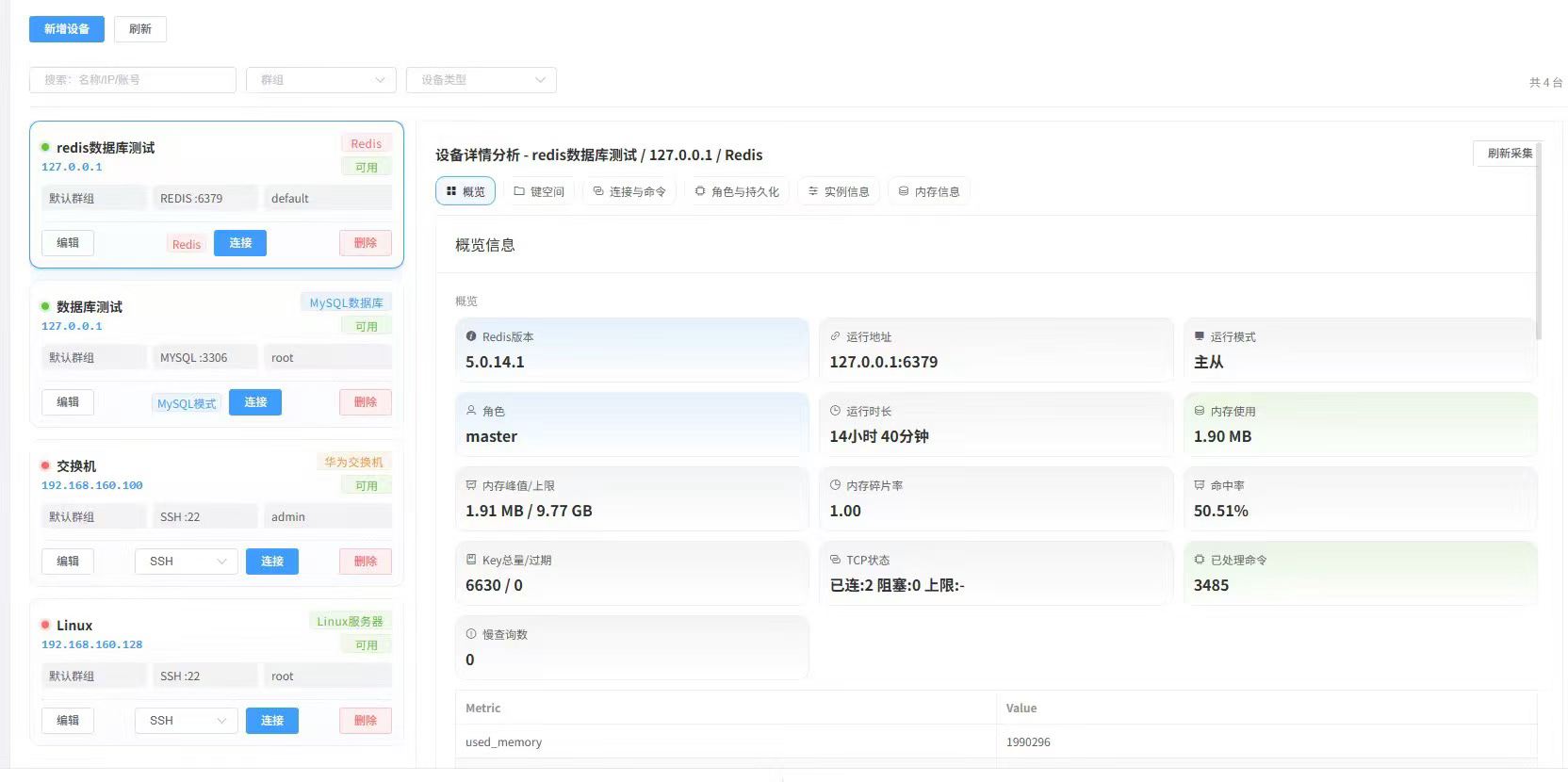The height and width of the screenshot is (782, 1568).
Task: Edit the Linux device
Action: (x=68, y=721)
